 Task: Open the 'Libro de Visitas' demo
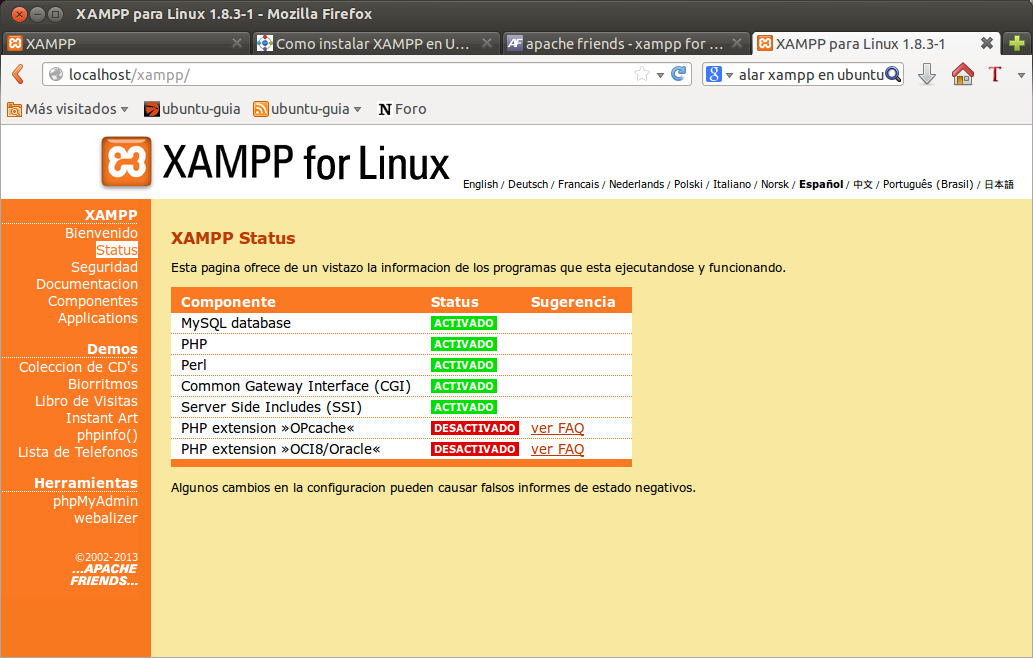[86, 401]
